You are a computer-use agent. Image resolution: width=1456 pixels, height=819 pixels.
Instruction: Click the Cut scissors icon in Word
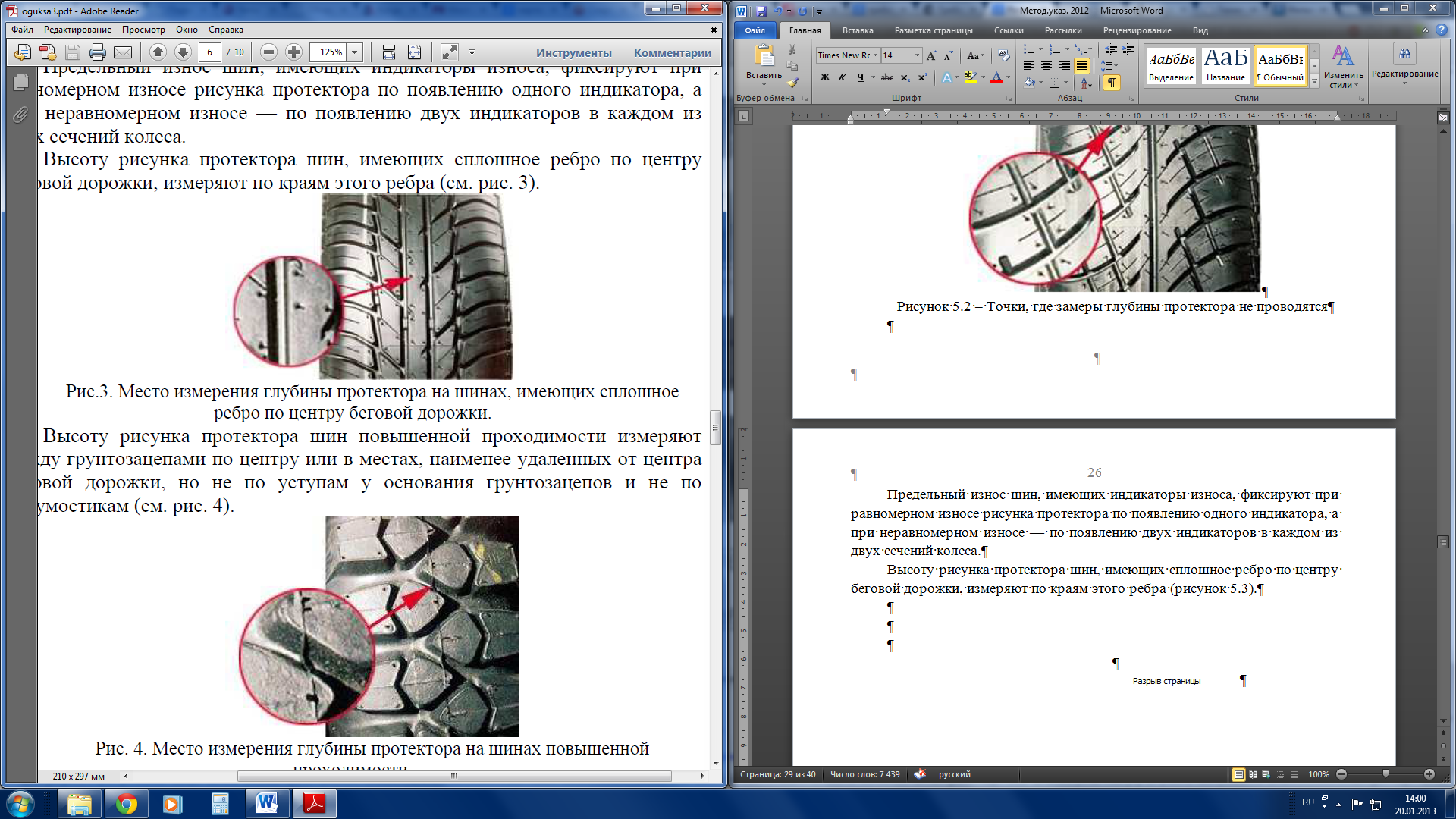pyautogui.click(x=792, y=49)
